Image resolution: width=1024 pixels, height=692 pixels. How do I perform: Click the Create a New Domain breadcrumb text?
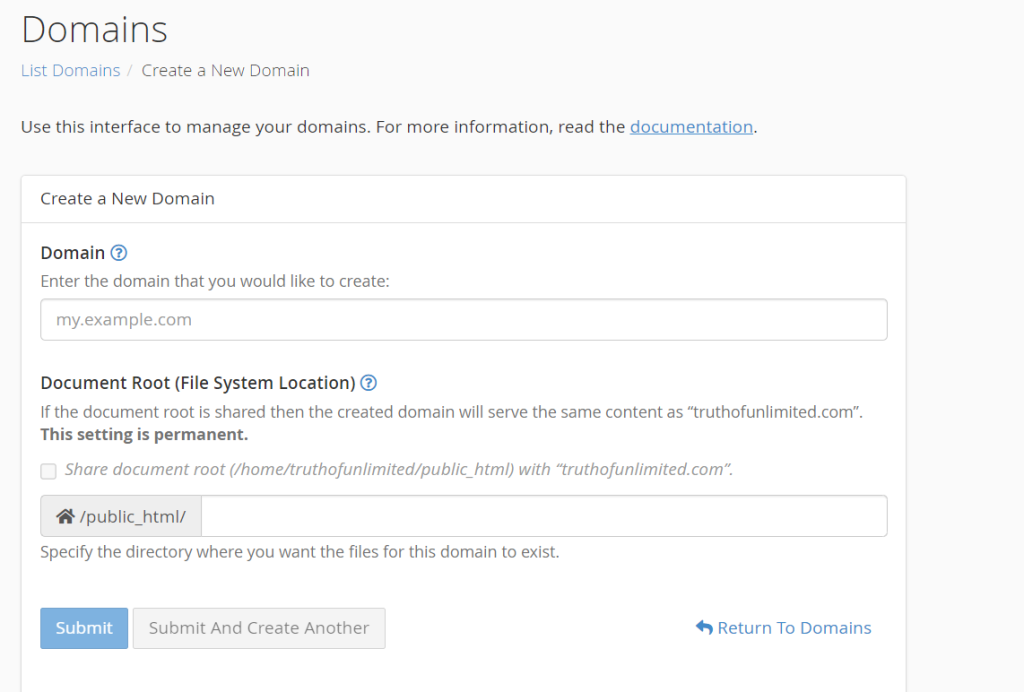point(225,71)
